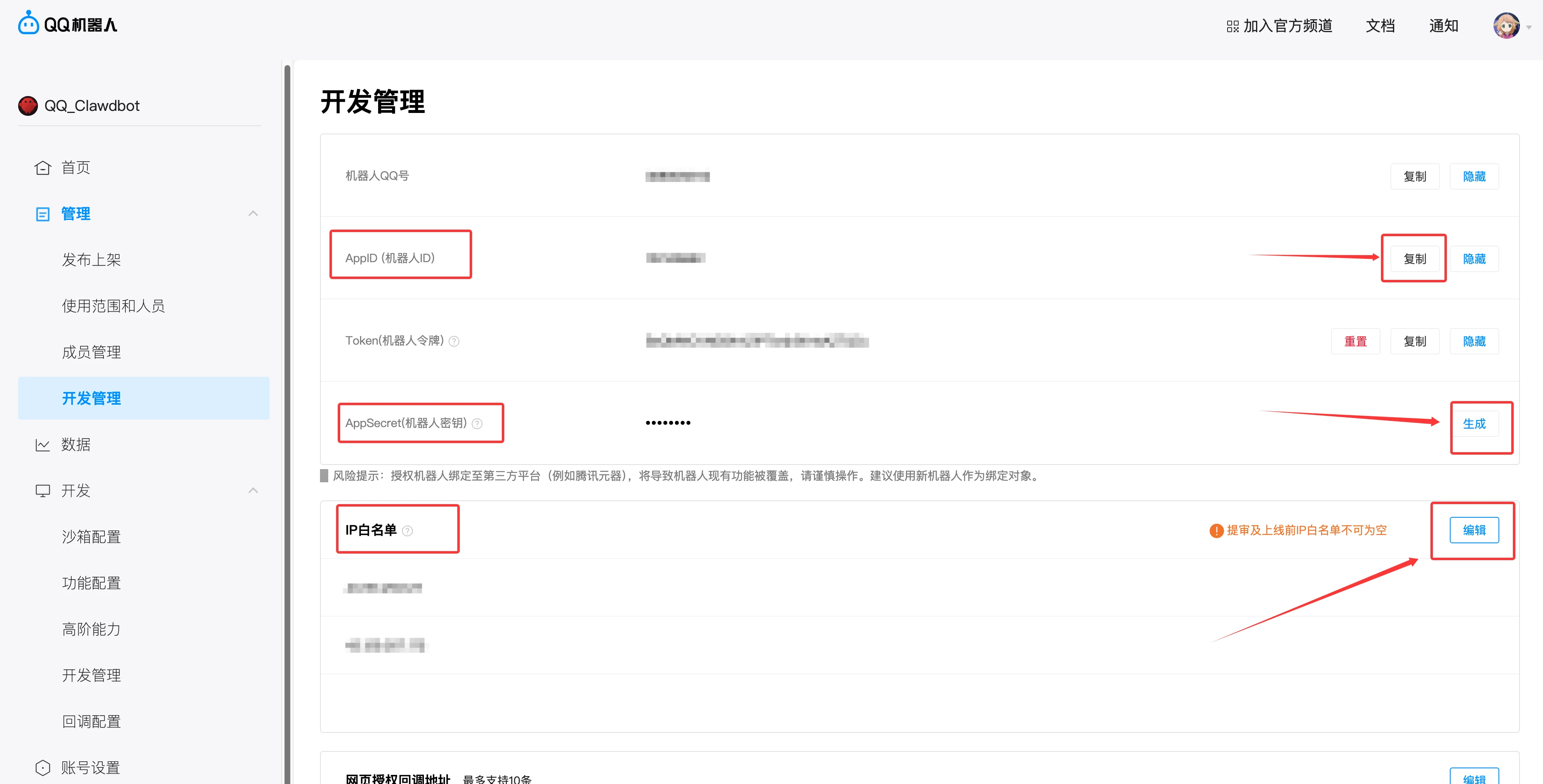The image size is (1543, 784).
Task: Click the 数据 chart icon
Action: coord(42,445)
